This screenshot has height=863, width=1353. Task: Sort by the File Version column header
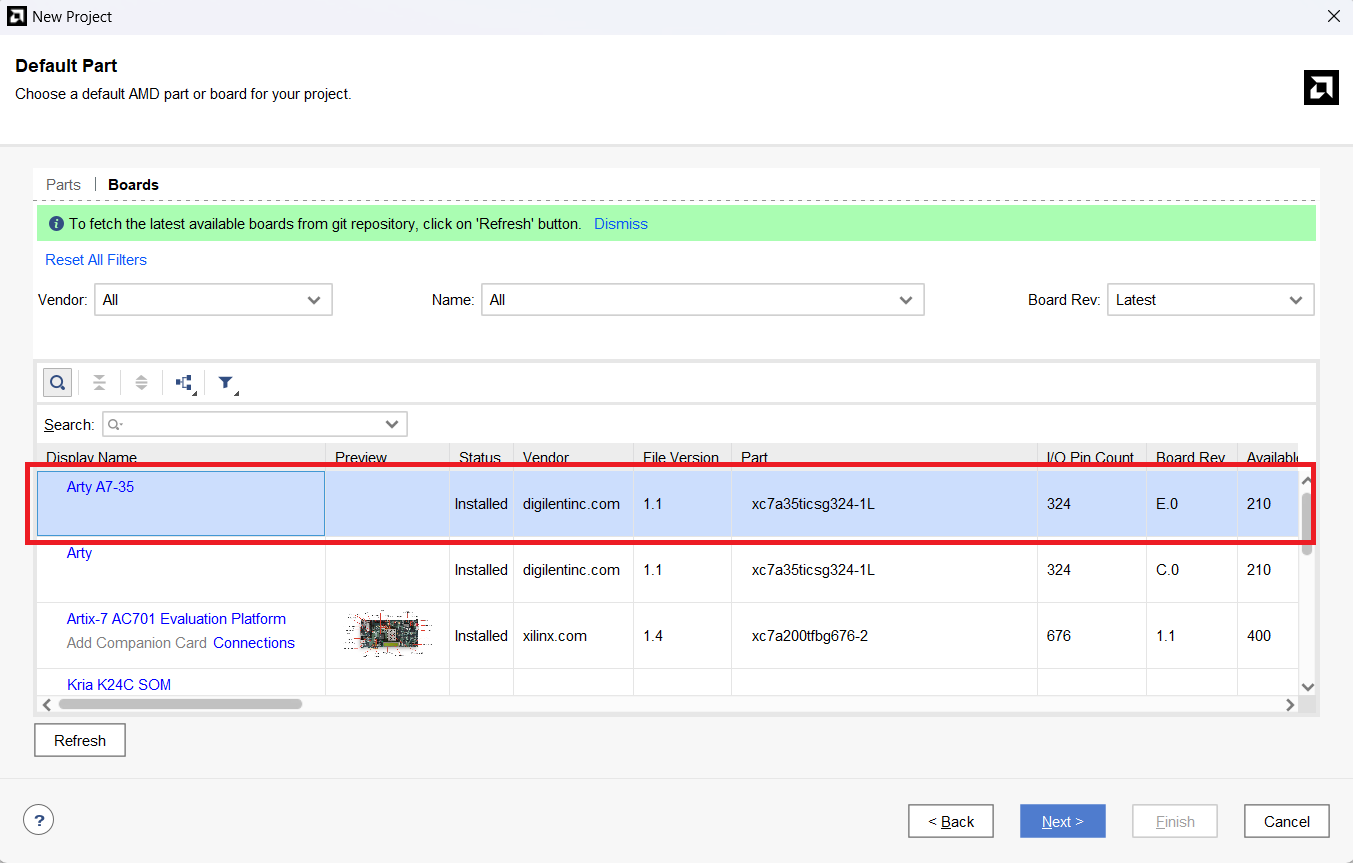click(x=682, y=457)
